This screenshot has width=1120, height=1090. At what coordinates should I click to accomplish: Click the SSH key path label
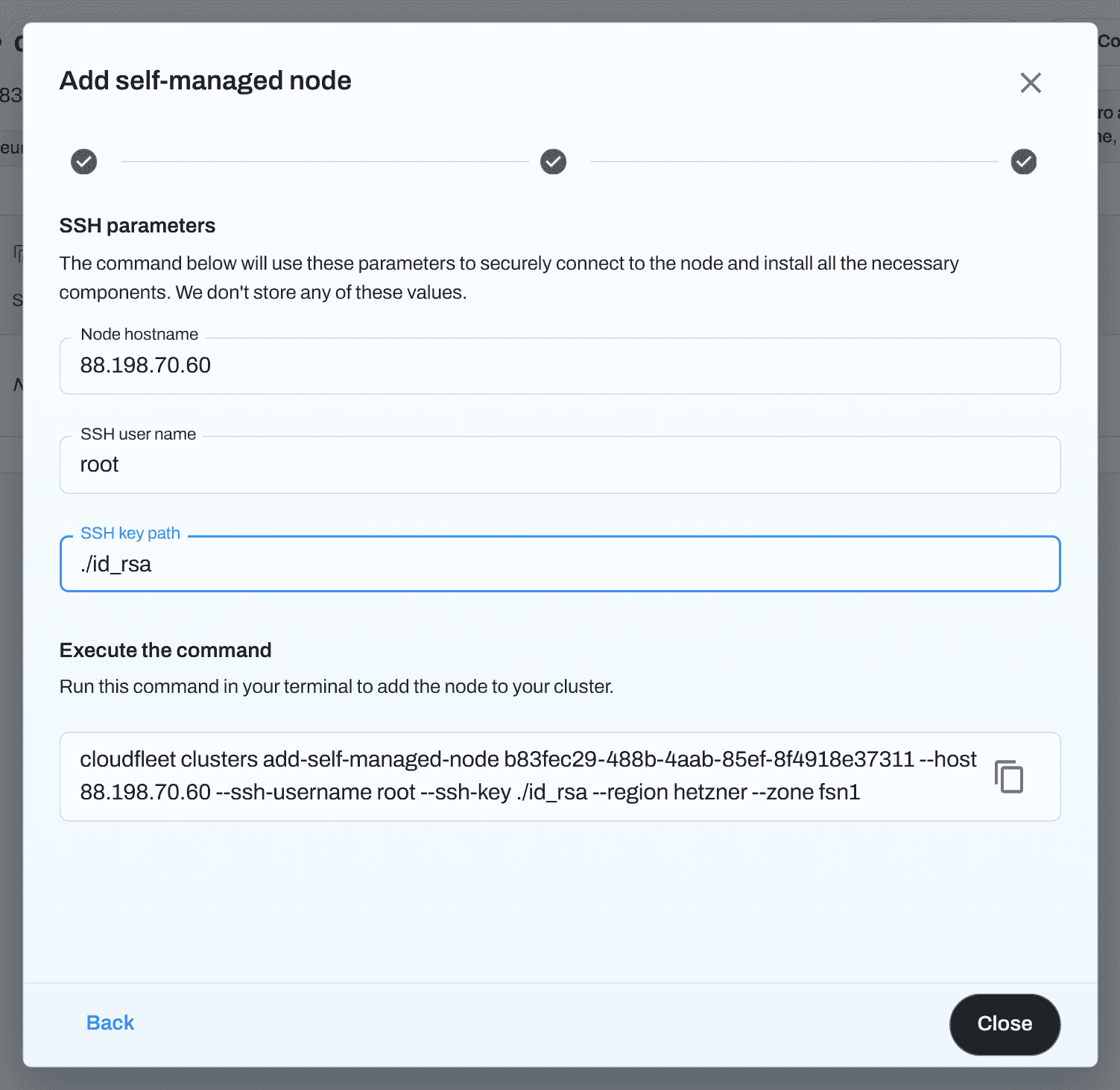click(x=130, y=533)
